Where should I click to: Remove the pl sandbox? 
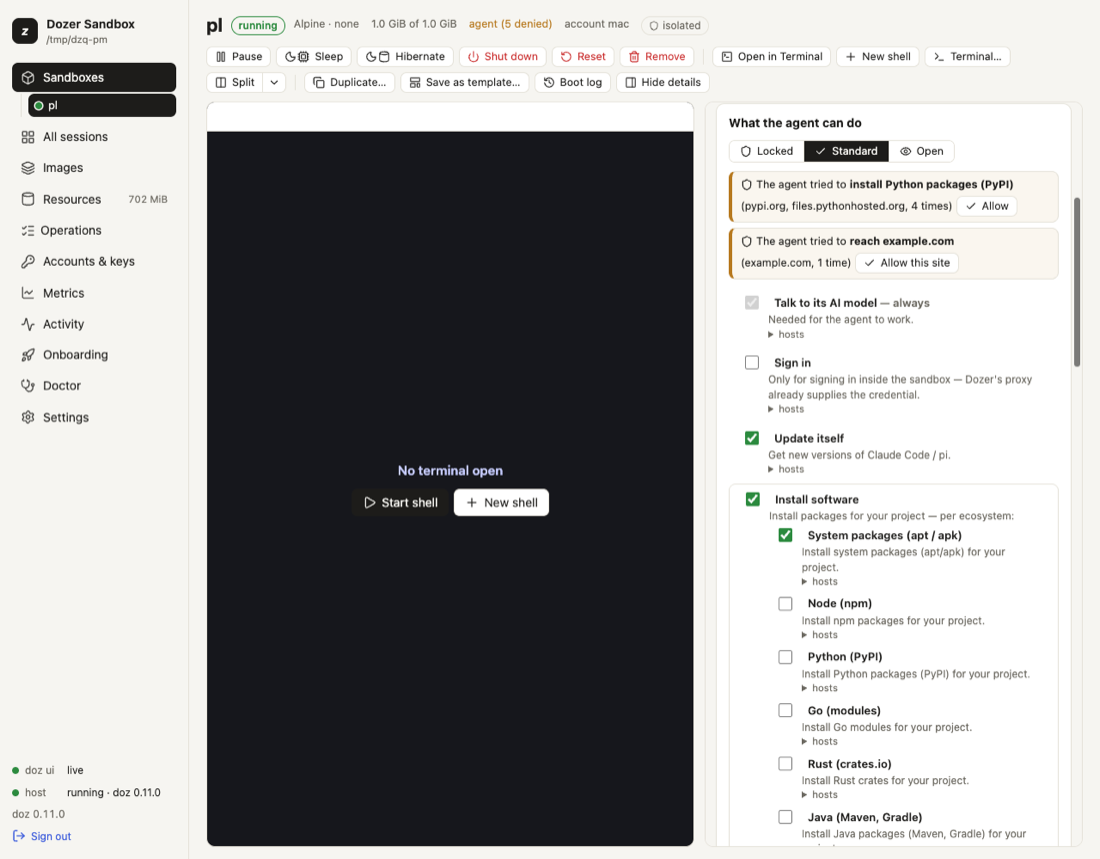(657, 56)
